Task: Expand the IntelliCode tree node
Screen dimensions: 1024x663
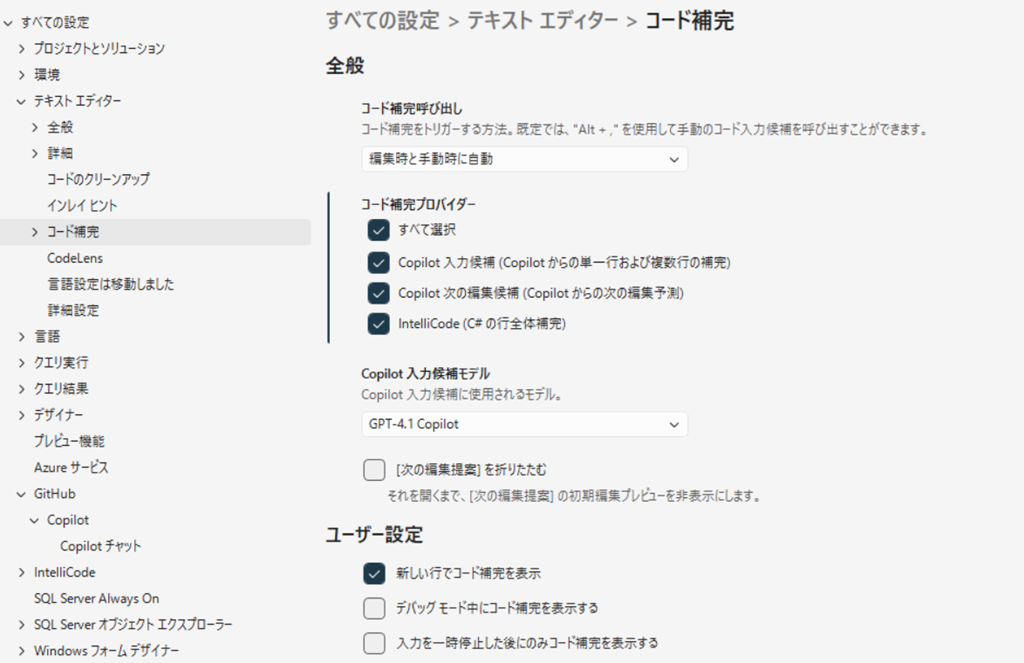Action: pyautogui.click(x=22, y=572)
